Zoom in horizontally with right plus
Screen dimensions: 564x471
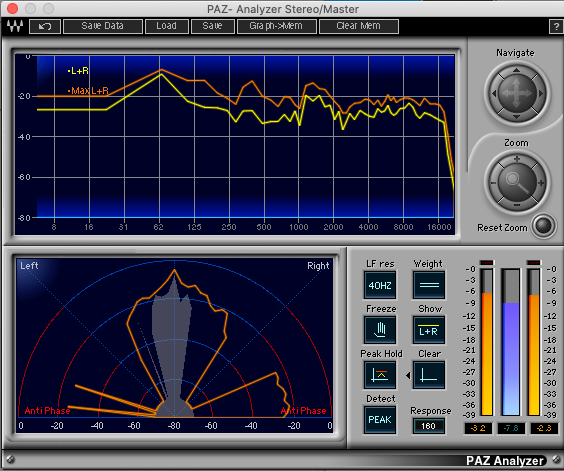tap(541, 183)
